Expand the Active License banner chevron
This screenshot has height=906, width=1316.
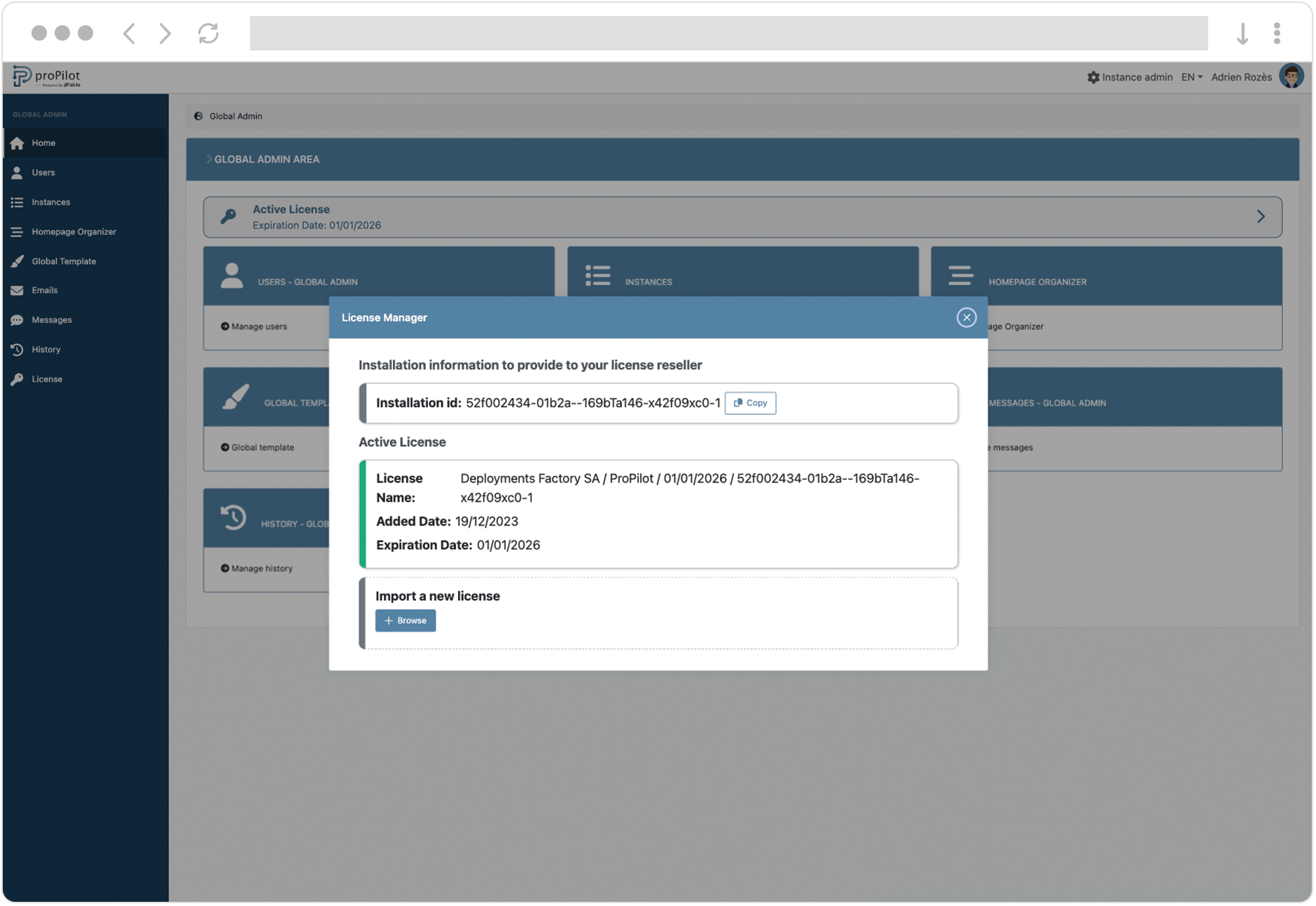click(x=1260, y=217)
